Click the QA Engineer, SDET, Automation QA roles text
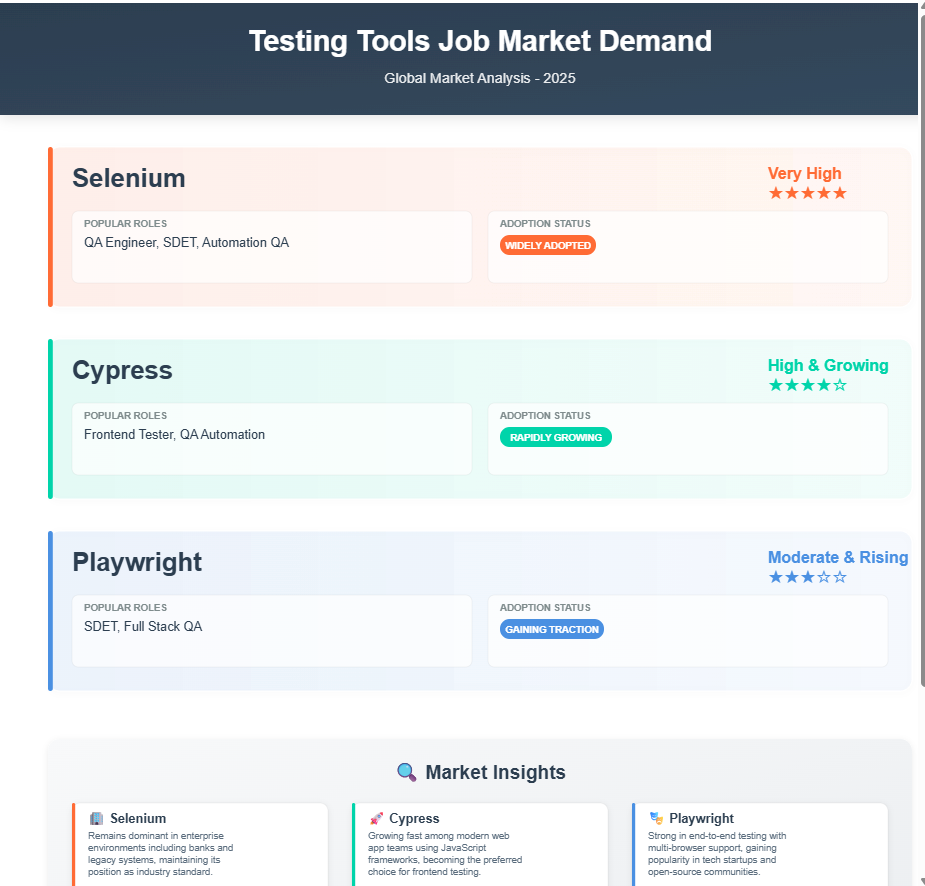This screenshot has height=886, width=925. [186, 242]
